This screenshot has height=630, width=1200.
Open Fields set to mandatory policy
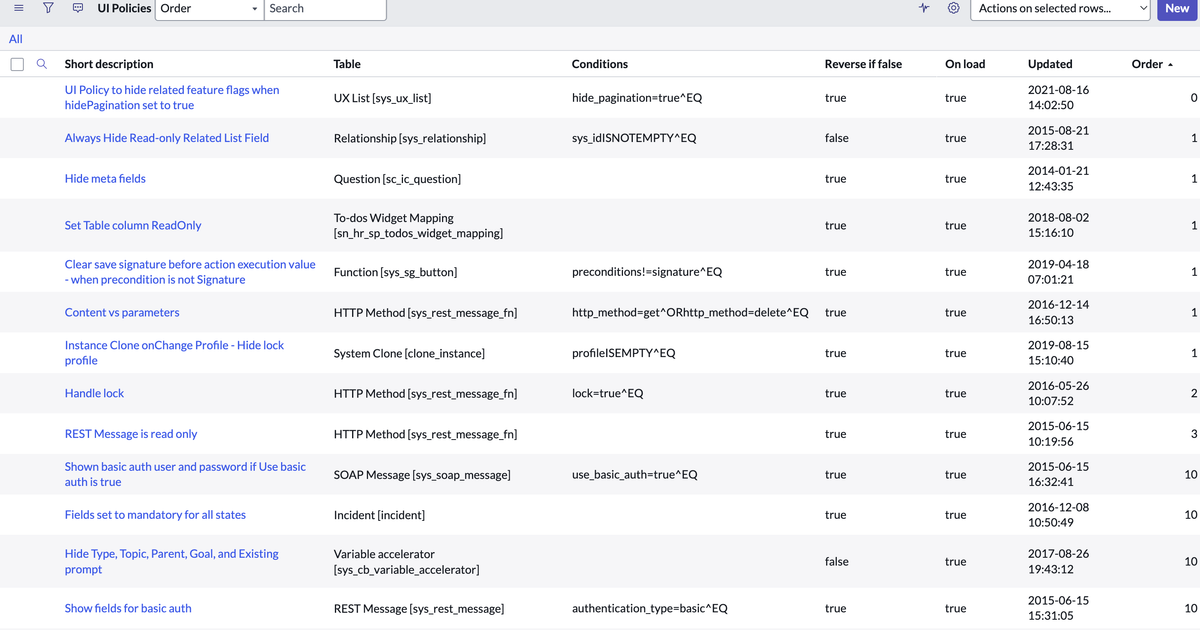click(155, 515)
